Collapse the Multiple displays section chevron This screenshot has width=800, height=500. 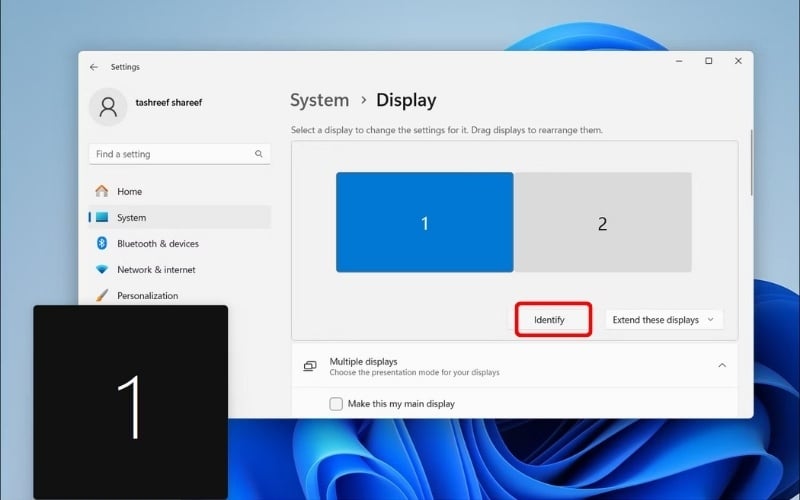point(722,366)
